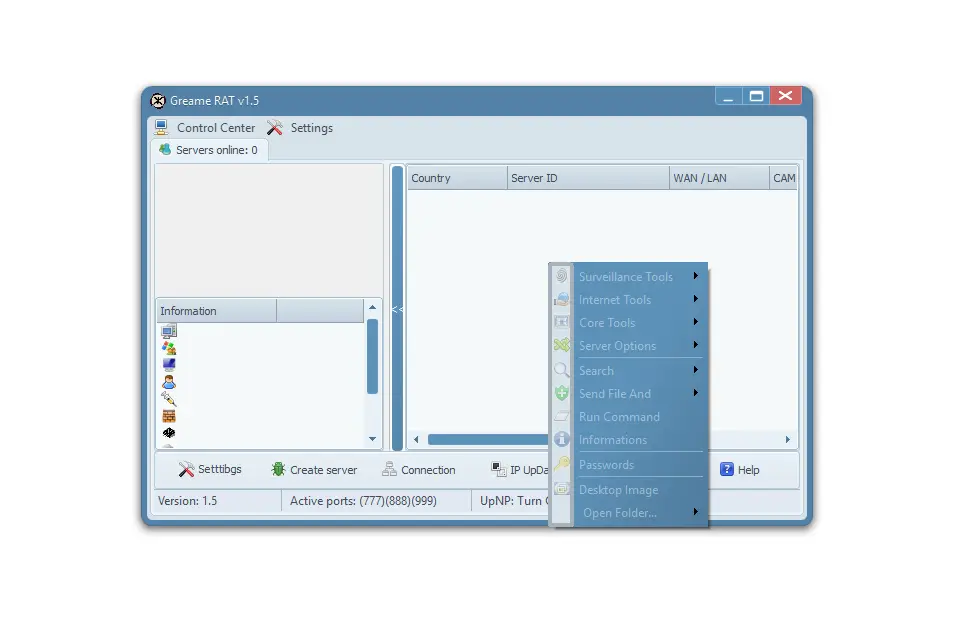Expand the Surveillance Tools submenu arrow
The image size is (978, 627).
pyautogui.click(x=695, y=277)
